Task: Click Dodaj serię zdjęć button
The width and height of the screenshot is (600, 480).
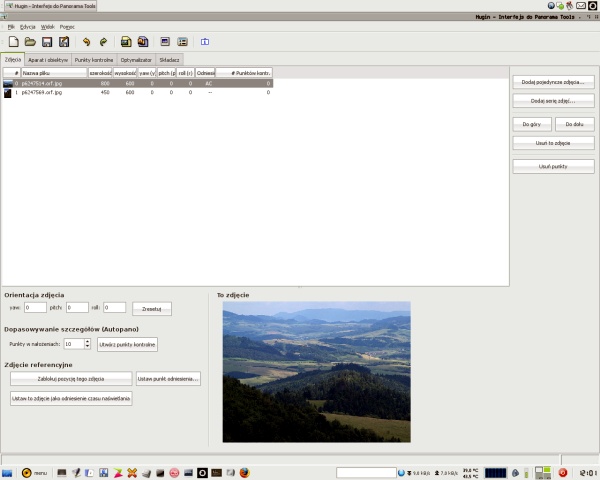Action: (553, 101)
